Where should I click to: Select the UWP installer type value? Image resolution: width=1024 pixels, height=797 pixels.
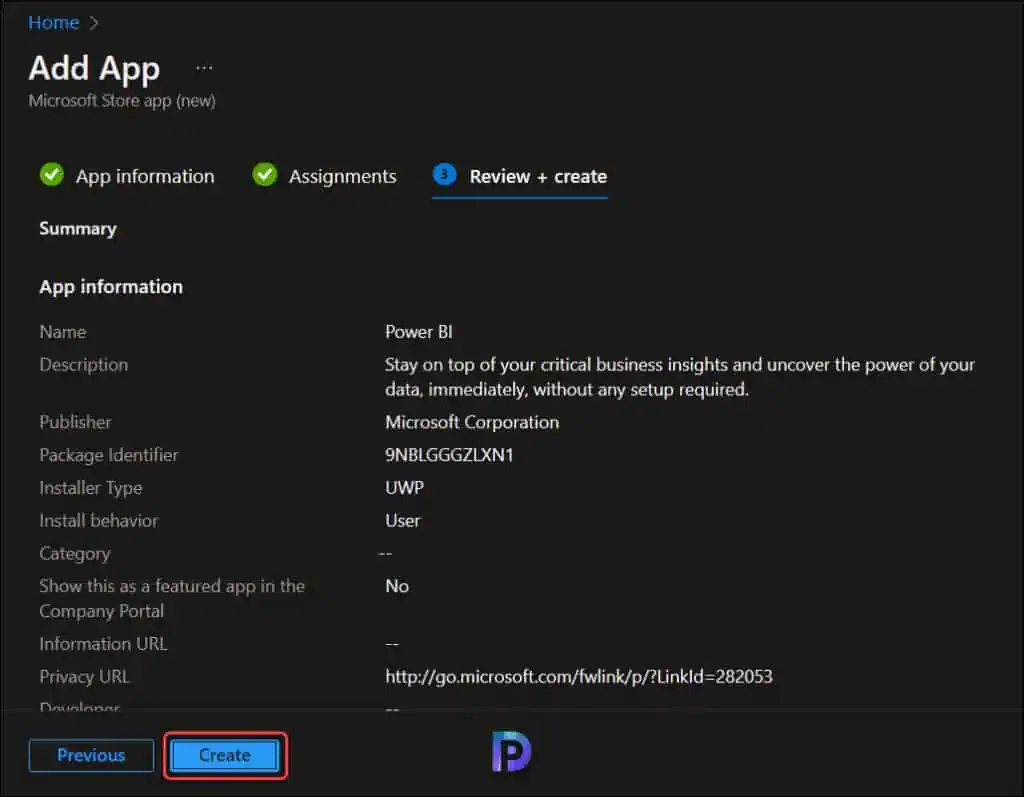[x=404, y=488]
